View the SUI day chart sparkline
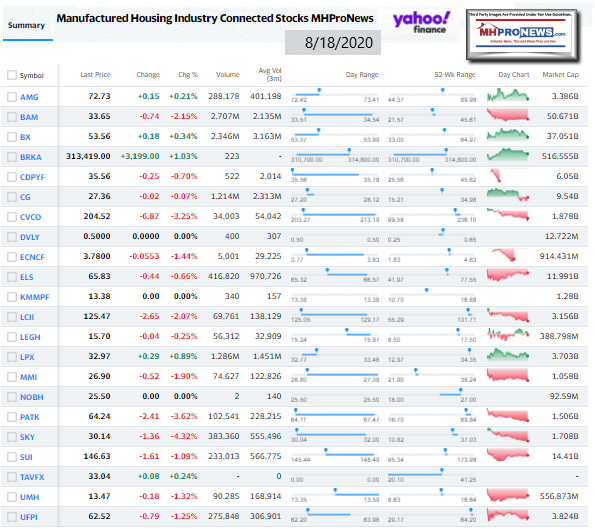 coord(508,455)
